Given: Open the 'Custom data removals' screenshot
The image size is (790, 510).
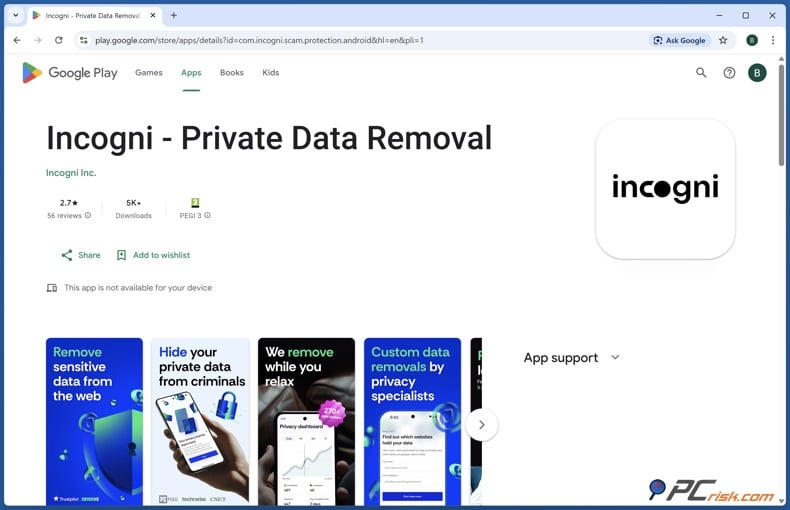Looking at the screenshot, I should point(413,421).
